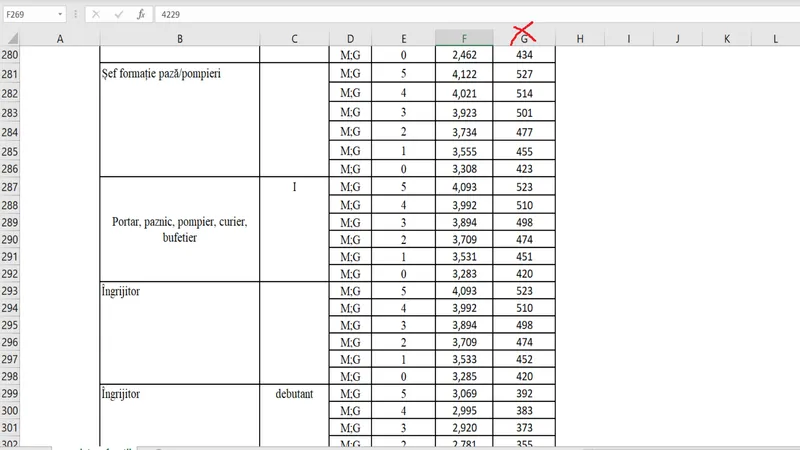
Task: Select column L header
Action: pyautogui.click(x=776, y=38)
